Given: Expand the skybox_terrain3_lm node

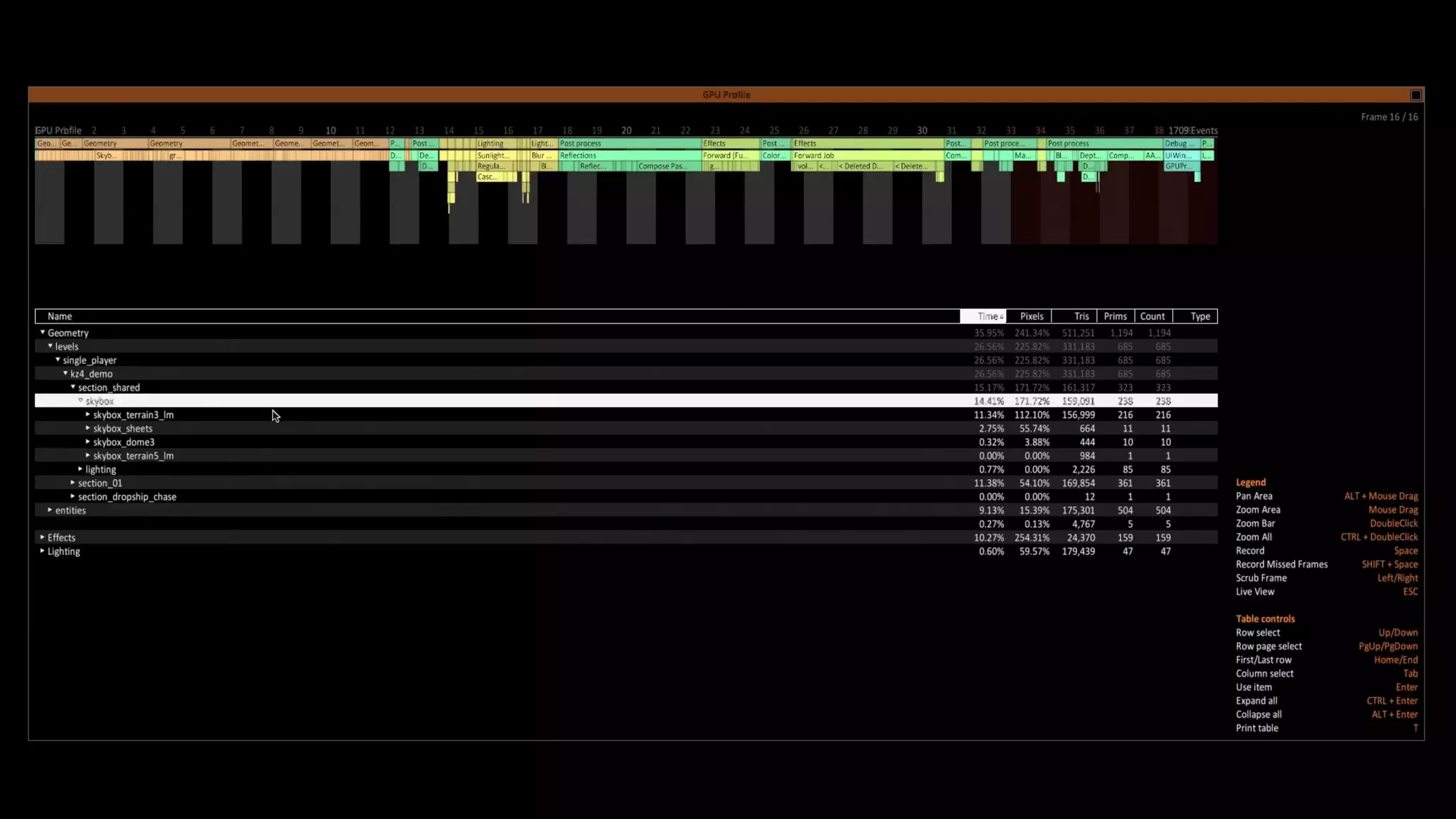Looking at the screenshot, I should pos(88,414).
